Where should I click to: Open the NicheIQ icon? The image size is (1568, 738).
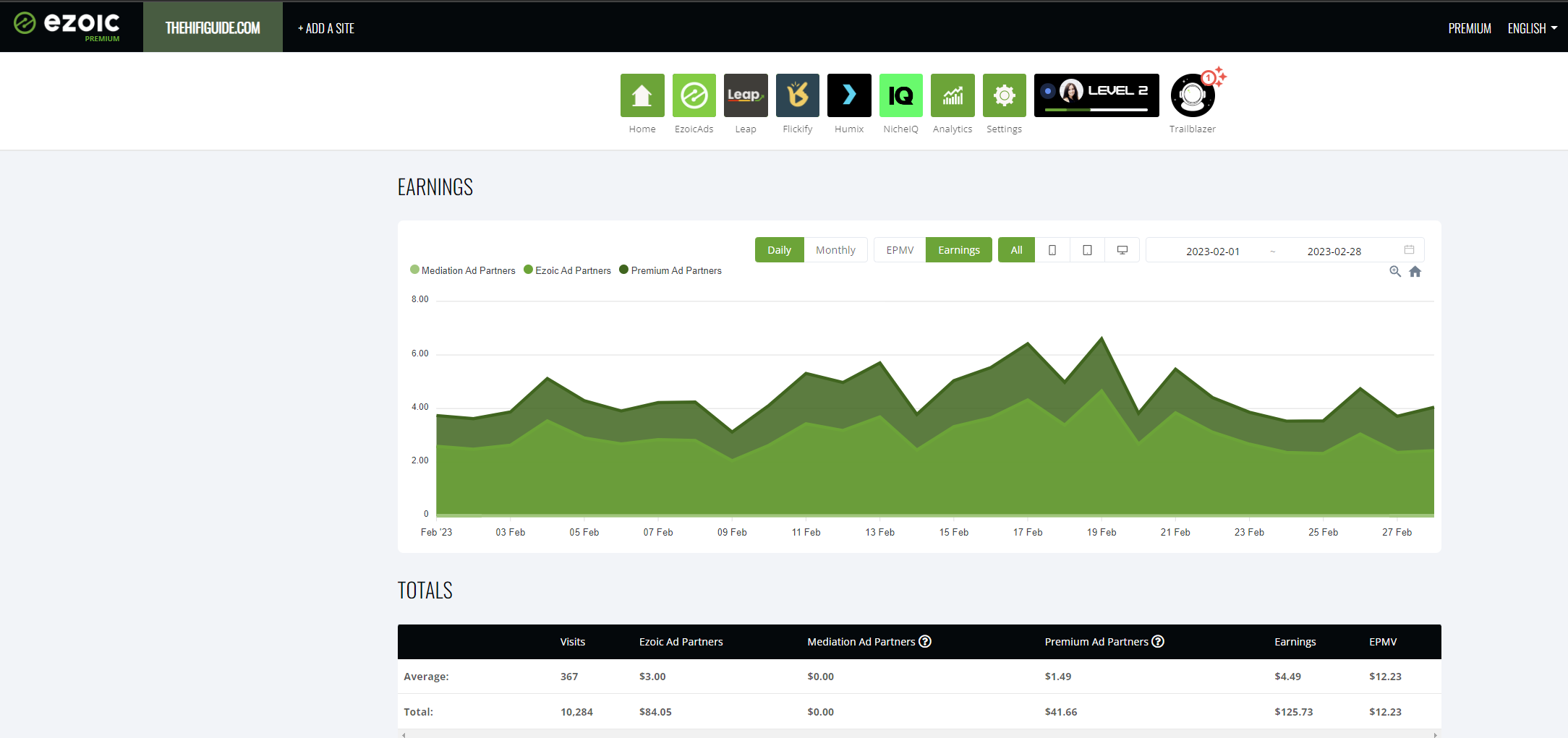pos(901,95)
